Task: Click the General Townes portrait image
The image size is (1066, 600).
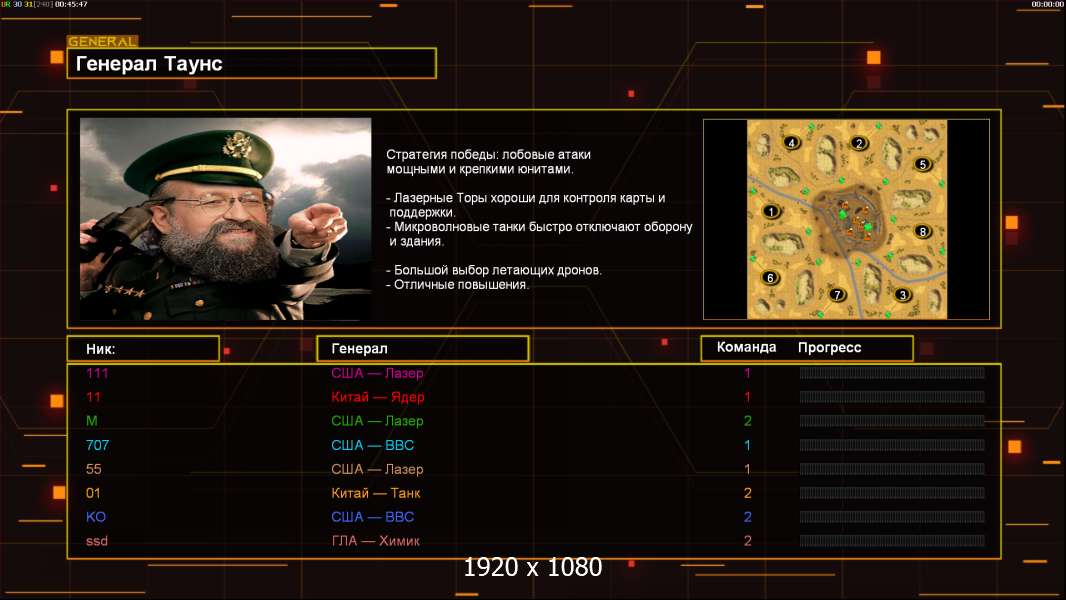Action: click(226, 219)
